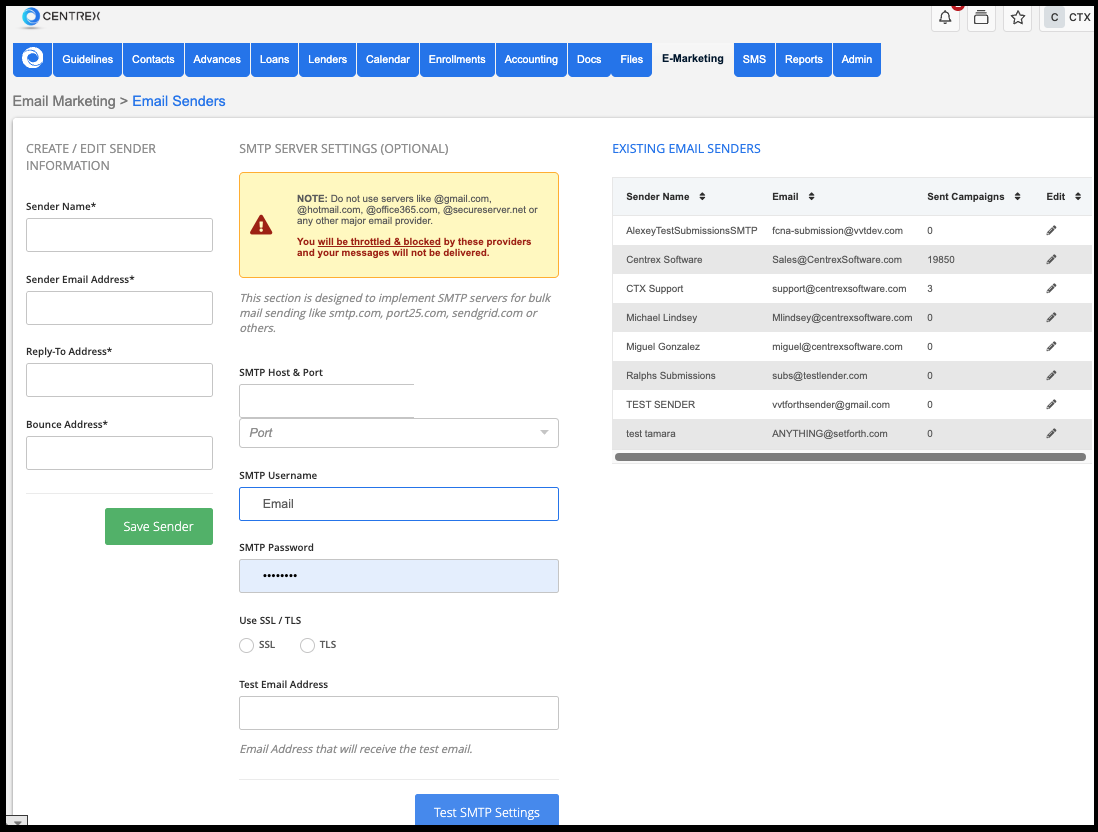Click vvtforthsender@gmail.com email cell

click(x=831, y=405)
